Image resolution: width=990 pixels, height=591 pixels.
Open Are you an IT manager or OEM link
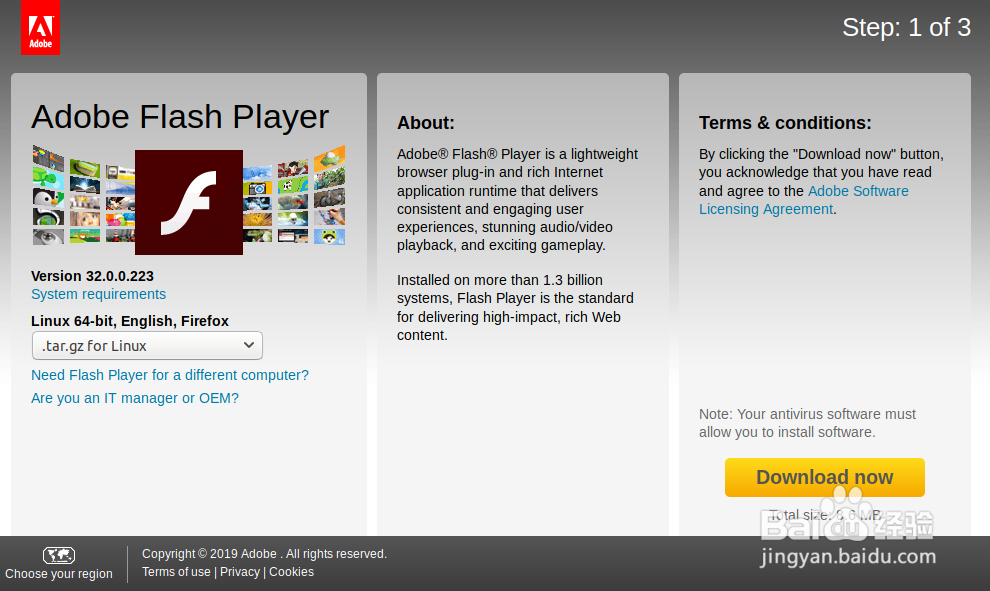135,398
